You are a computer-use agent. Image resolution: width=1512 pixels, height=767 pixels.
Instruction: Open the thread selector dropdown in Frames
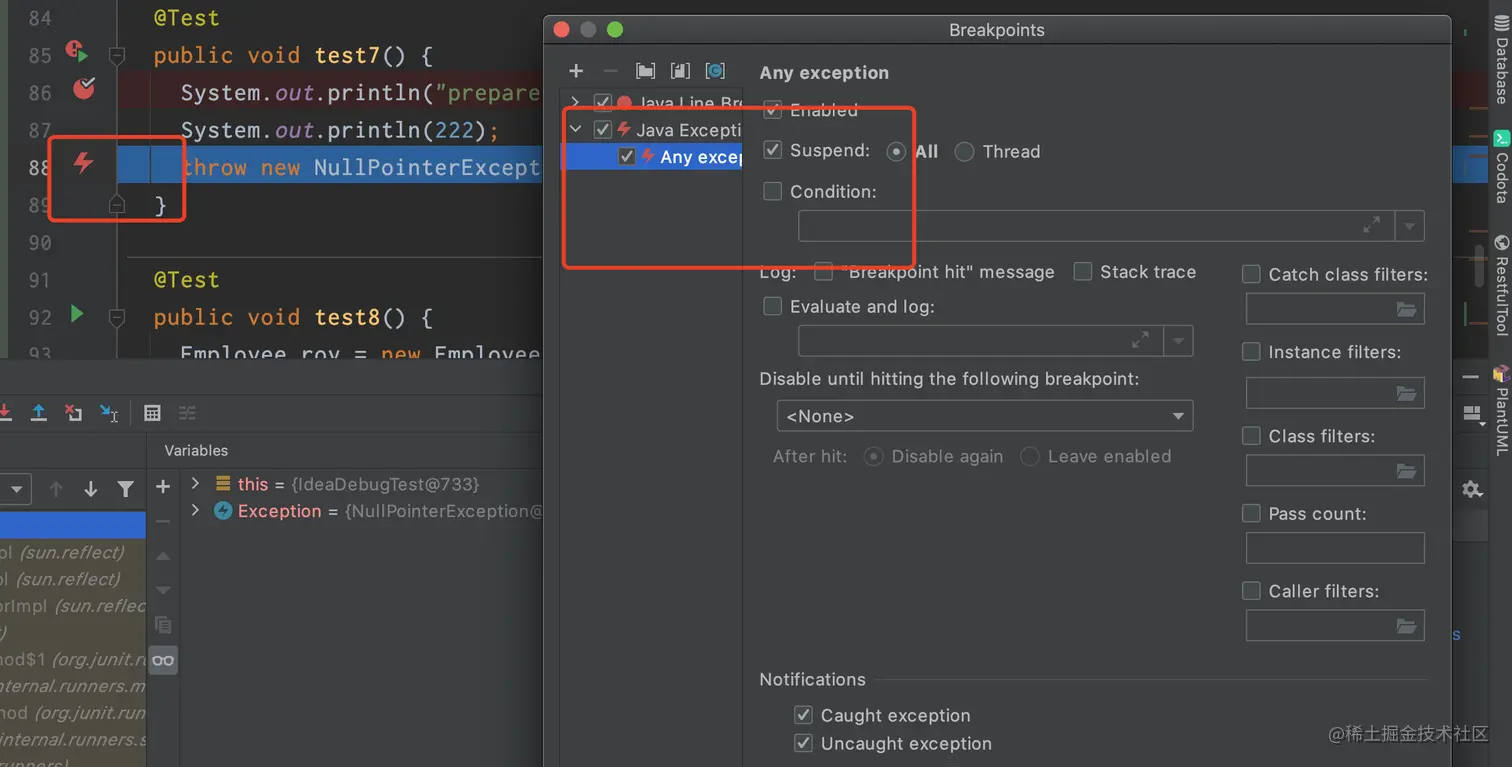tap(16, 490)
